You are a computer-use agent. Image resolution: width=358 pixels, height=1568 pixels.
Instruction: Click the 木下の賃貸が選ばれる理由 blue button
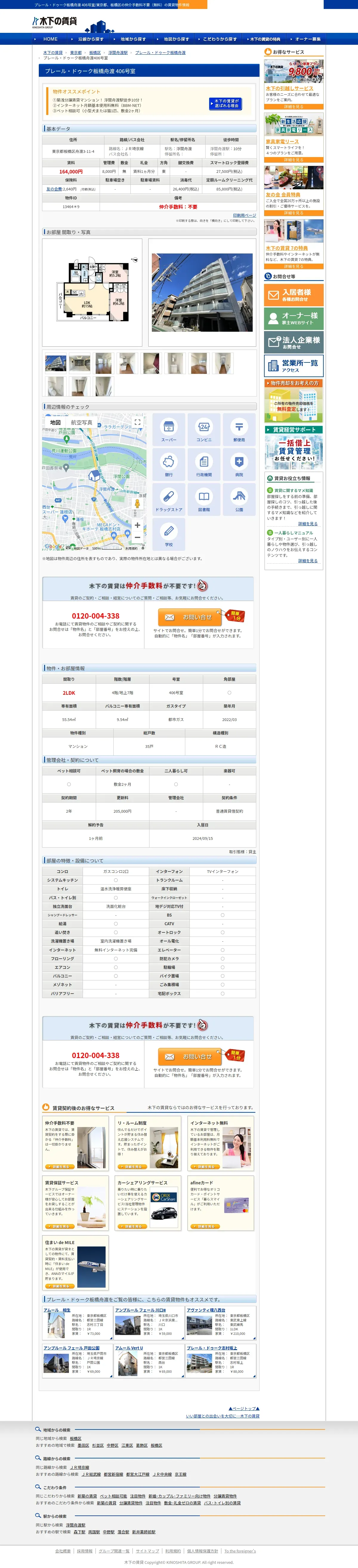tap(226, 104)
